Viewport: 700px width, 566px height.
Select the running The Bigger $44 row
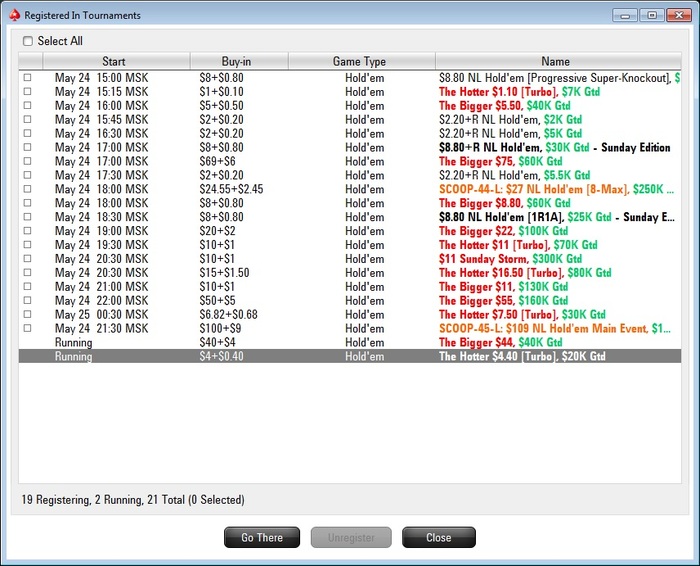350,342
